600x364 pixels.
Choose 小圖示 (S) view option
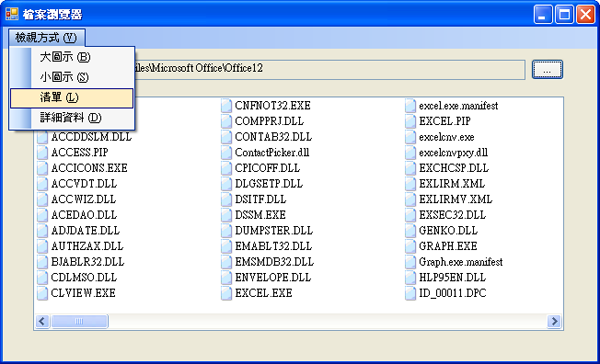[x=72, y=77]
